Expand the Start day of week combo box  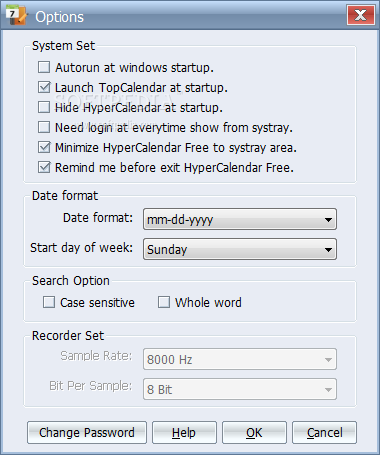240,249
